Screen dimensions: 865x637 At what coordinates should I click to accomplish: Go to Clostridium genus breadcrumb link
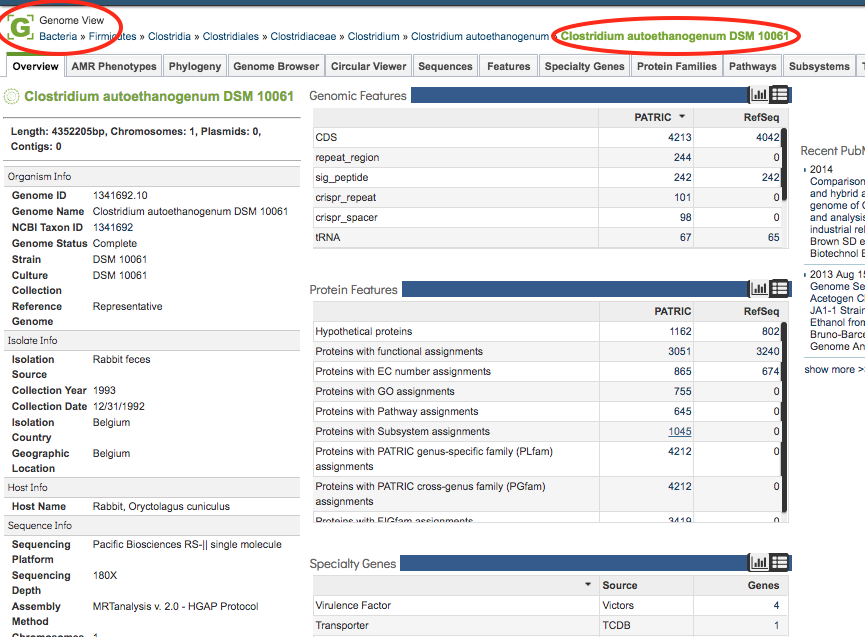(373, 36)
